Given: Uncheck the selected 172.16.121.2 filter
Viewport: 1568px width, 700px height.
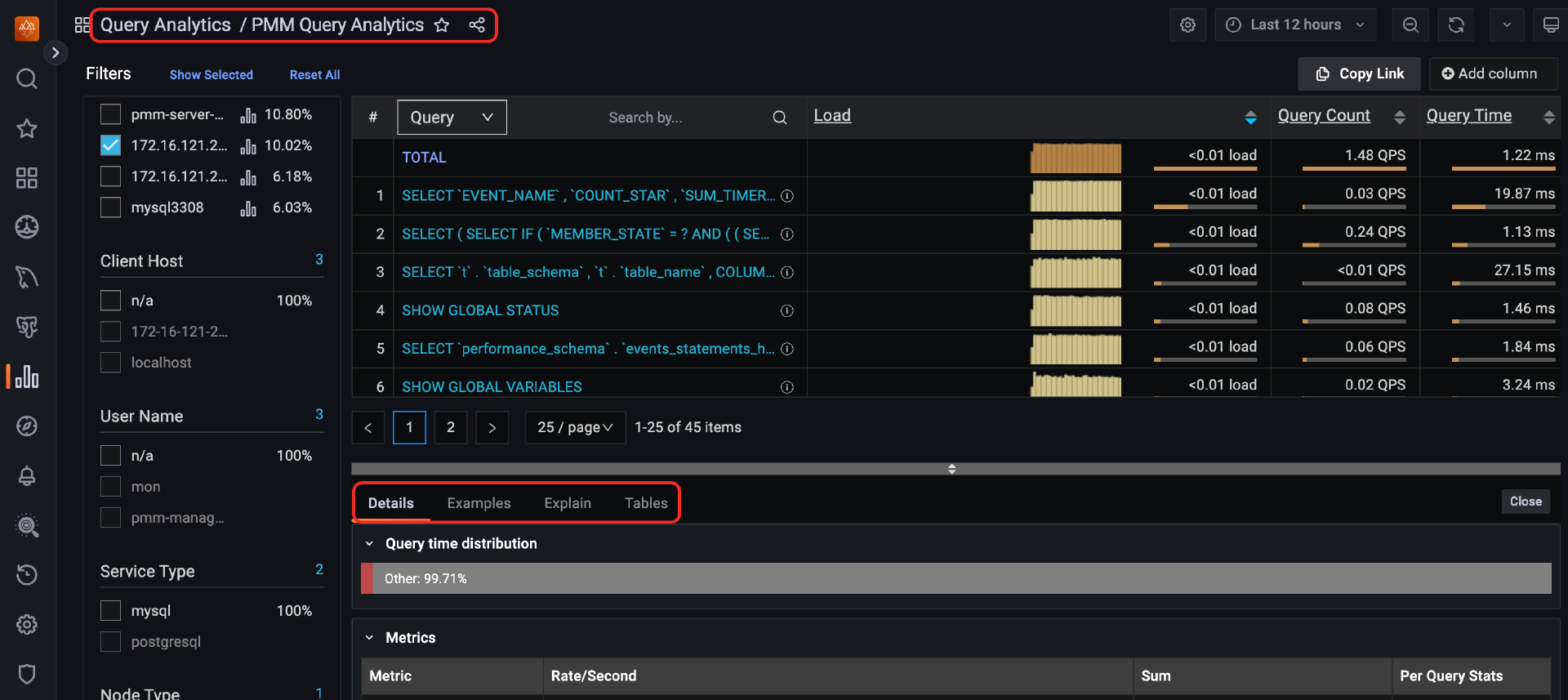Looking at the screenshot, I should tap(110, 145).
